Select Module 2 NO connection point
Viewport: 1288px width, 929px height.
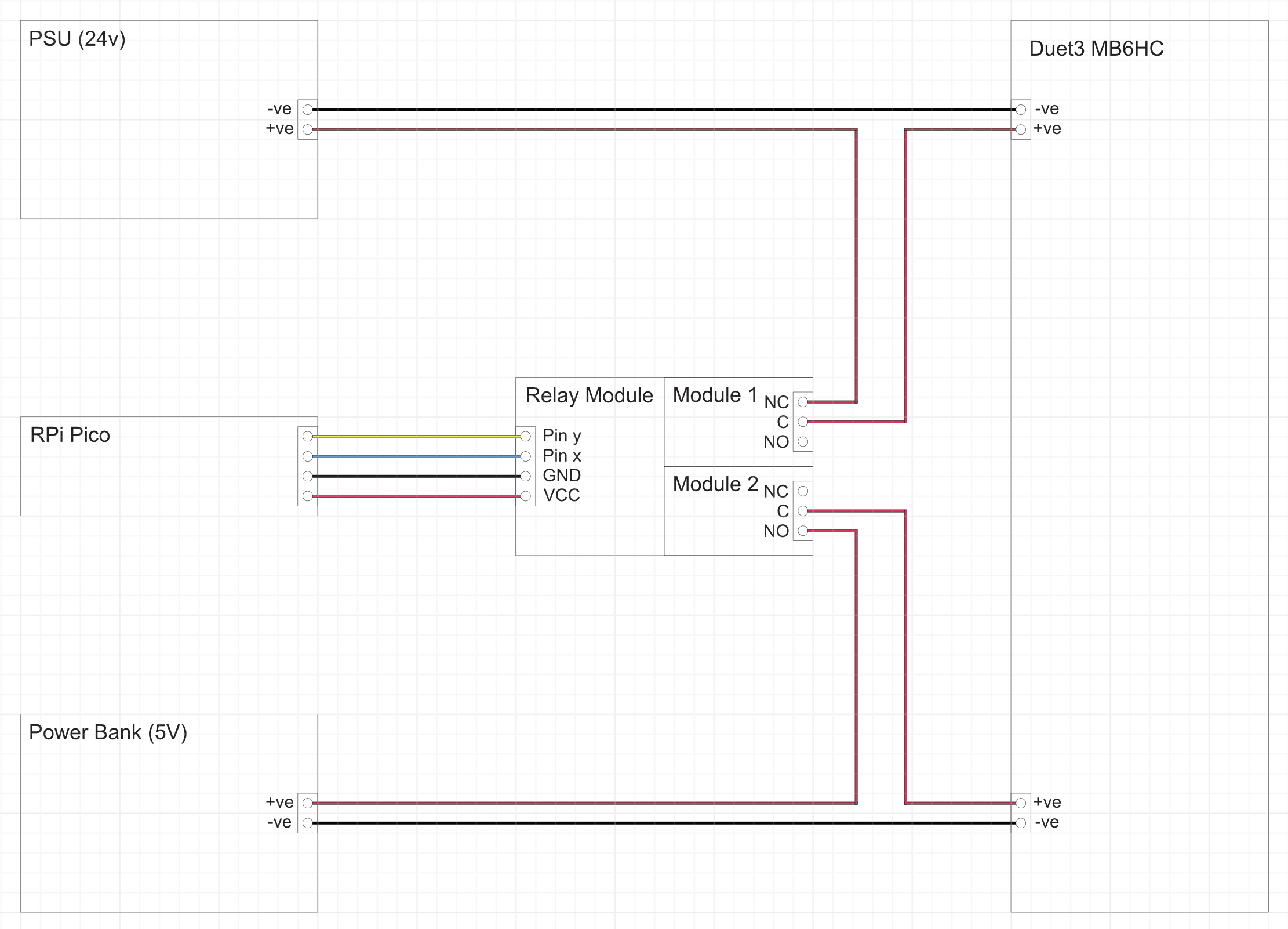(803, 531)
